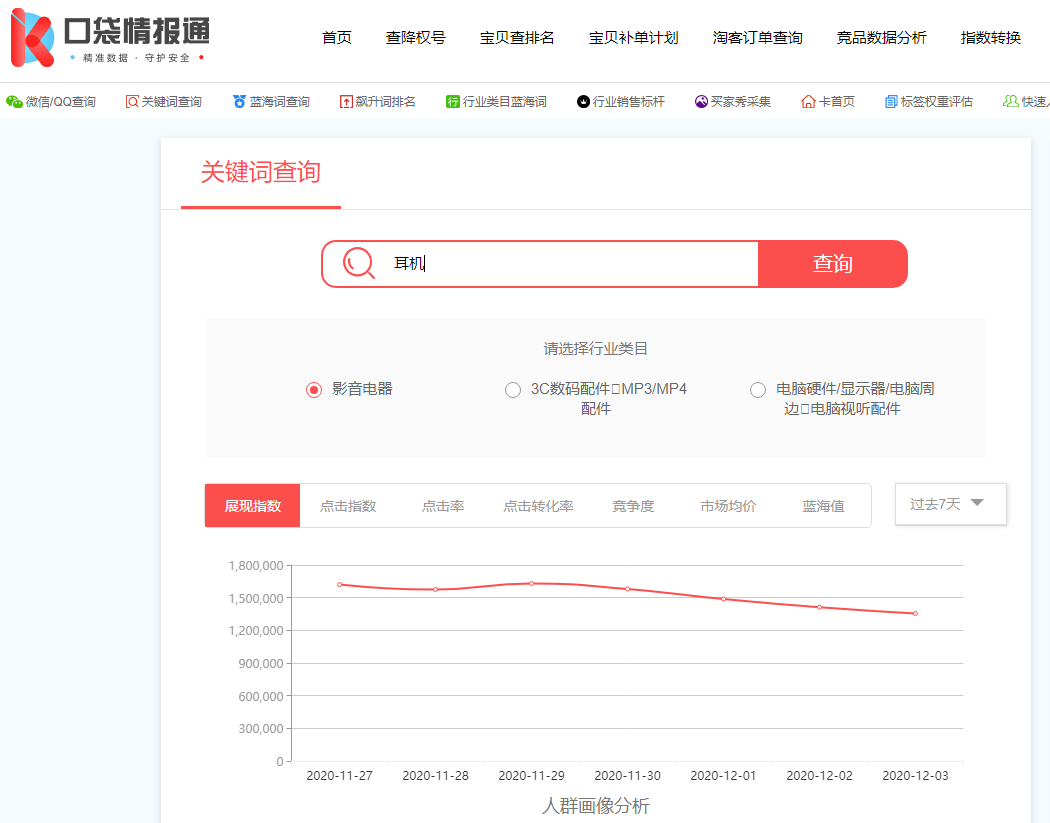The image size is (1050, 823).
Task: Open 首页 in the top navigation
Action: point(337,38)
